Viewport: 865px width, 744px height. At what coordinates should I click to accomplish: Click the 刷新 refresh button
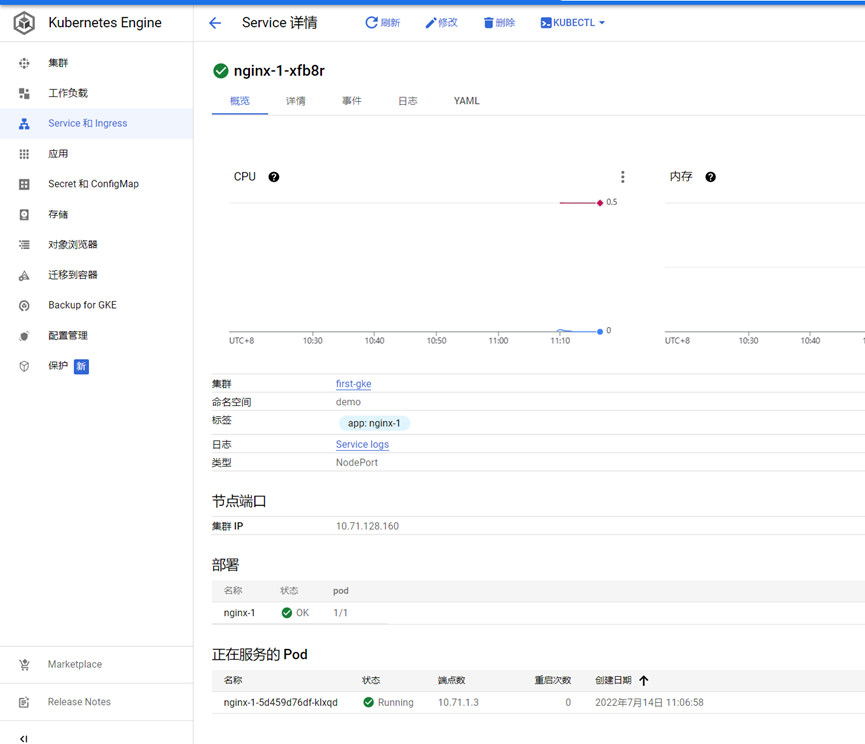(x=382, y=23)
